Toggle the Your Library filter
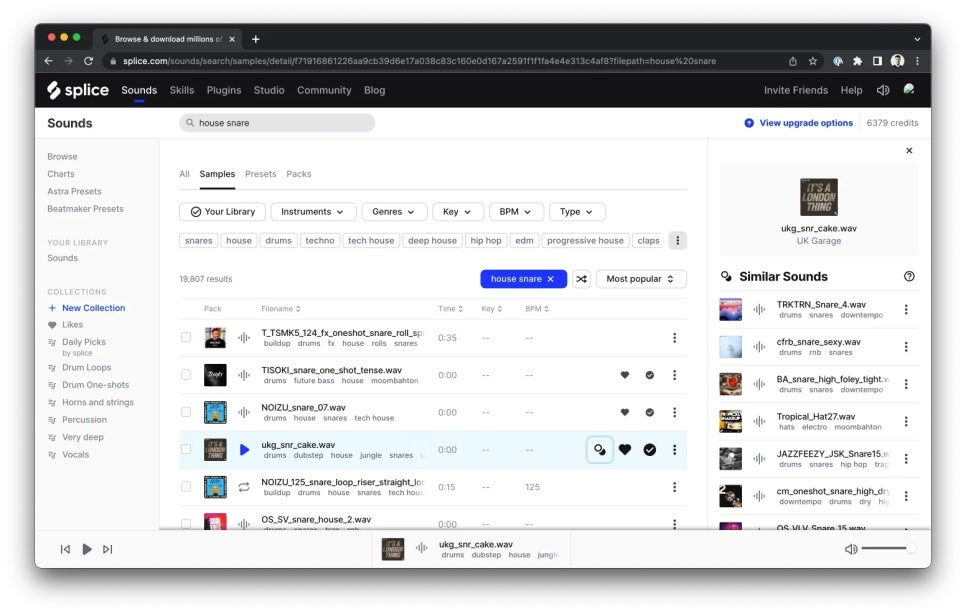The image size is (966, 614). point(222,212)
